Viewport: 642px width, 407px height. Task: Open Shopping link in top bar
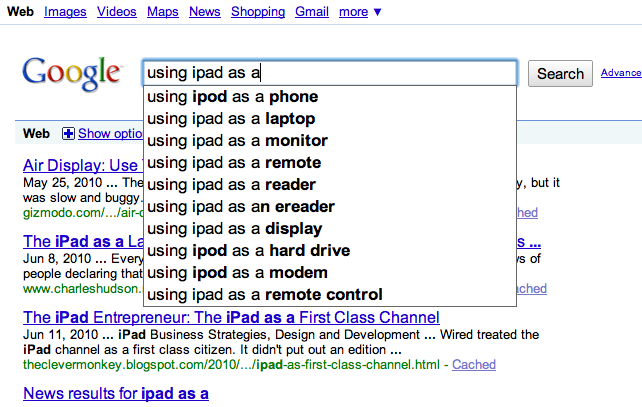coord(258,12)
